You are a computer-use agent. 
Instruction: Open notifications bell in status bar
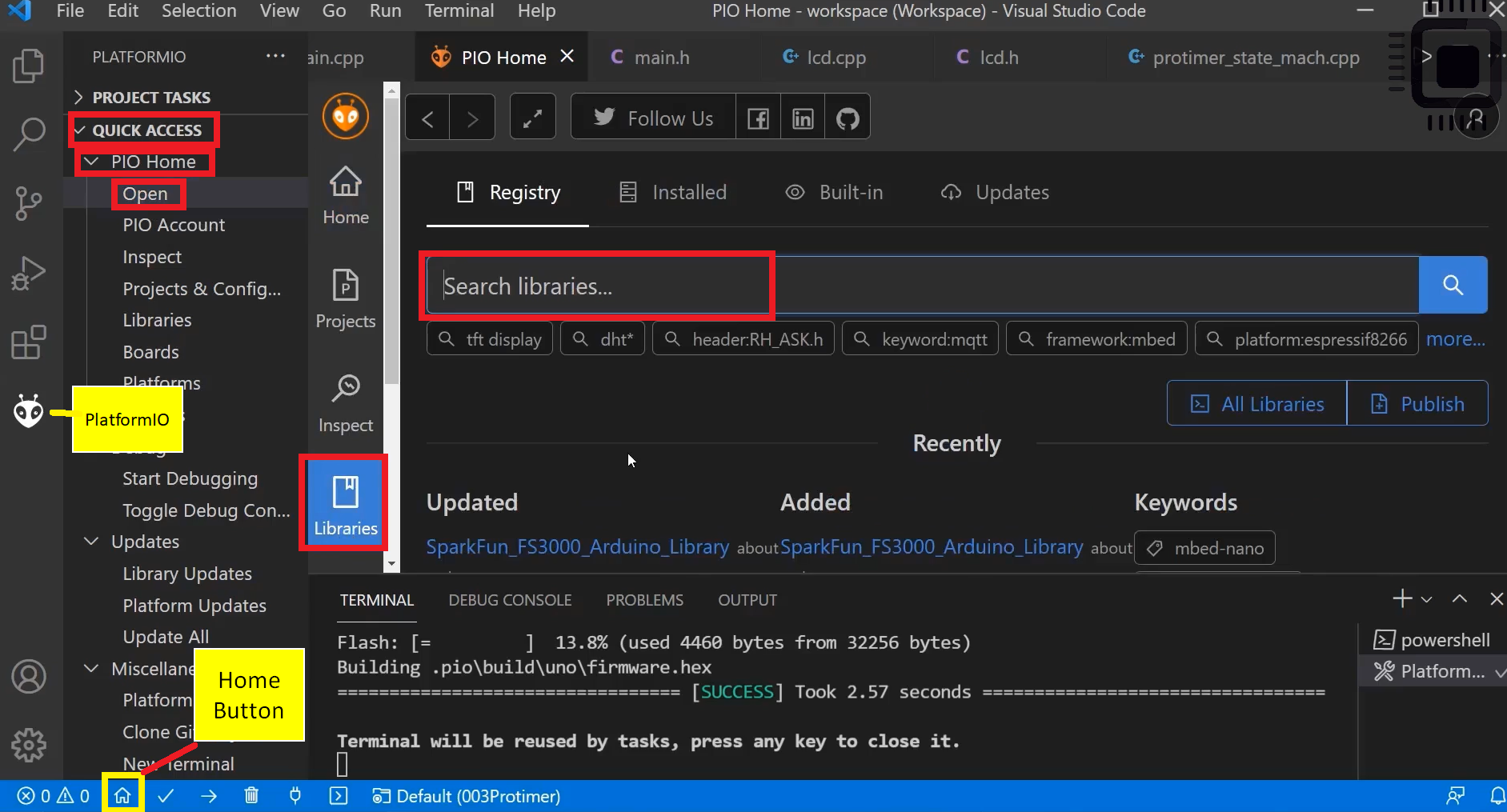click(1497, 796)
